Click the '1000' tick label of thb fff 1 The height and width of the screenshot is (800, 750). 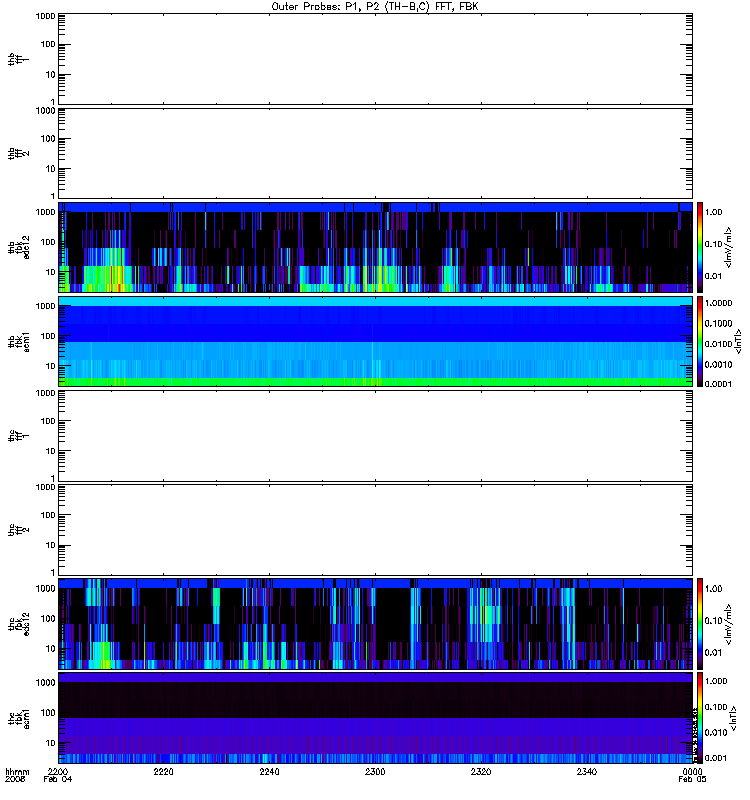(45, 16)
